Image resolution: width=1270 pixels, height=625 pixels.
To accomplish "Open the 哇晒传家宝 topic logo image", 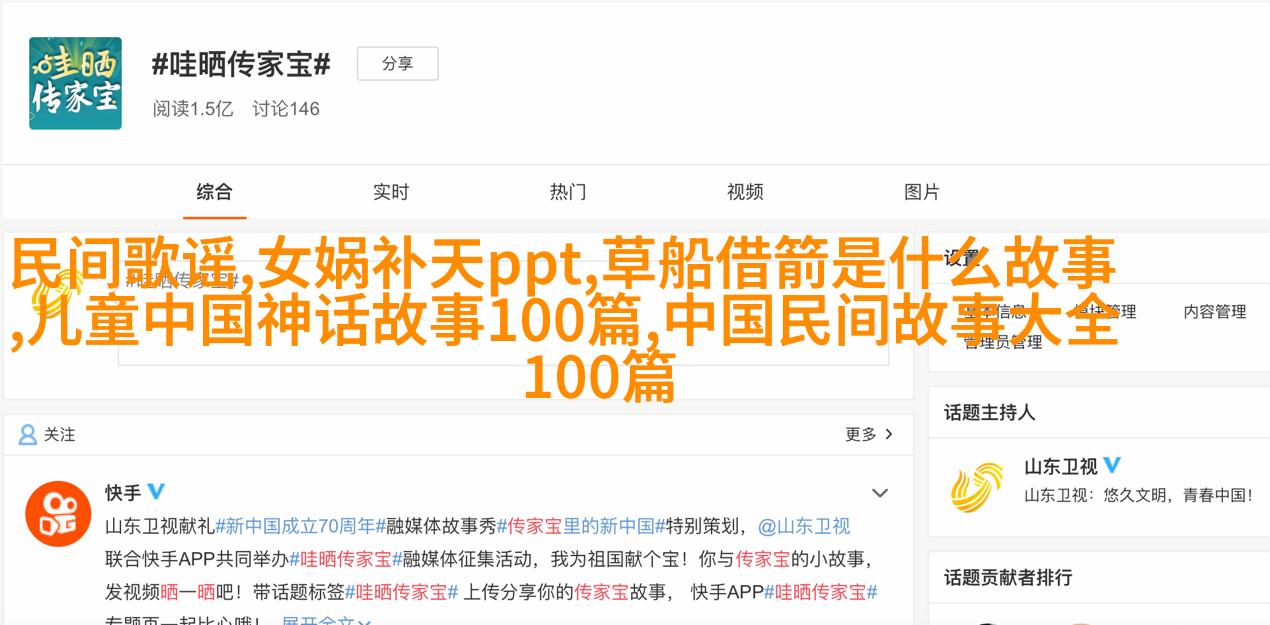I will [x=75, y=83].
